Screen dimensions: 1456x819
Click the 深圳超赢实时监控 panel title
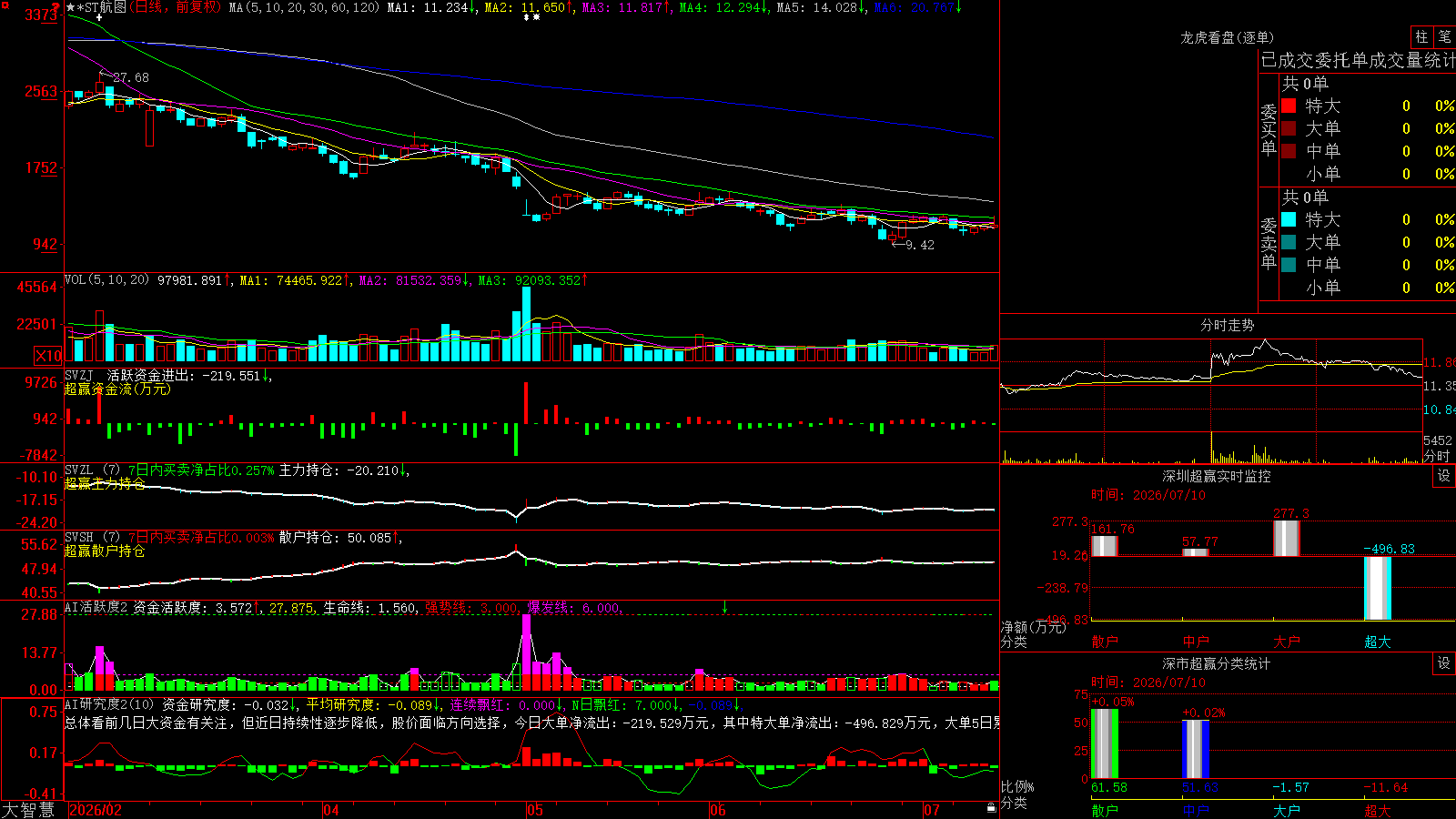[x=1217, y=476]
